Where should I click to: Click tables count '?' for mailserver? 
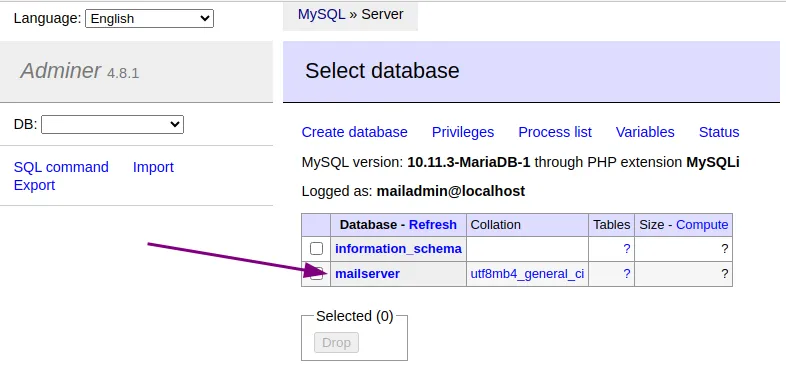coord(627,274)
